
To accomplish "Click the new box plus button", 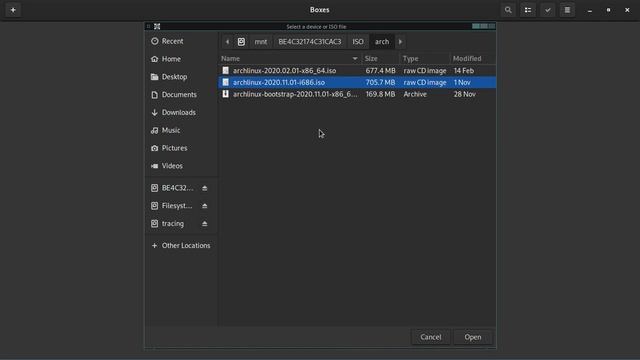I will [x=13, y=10].
